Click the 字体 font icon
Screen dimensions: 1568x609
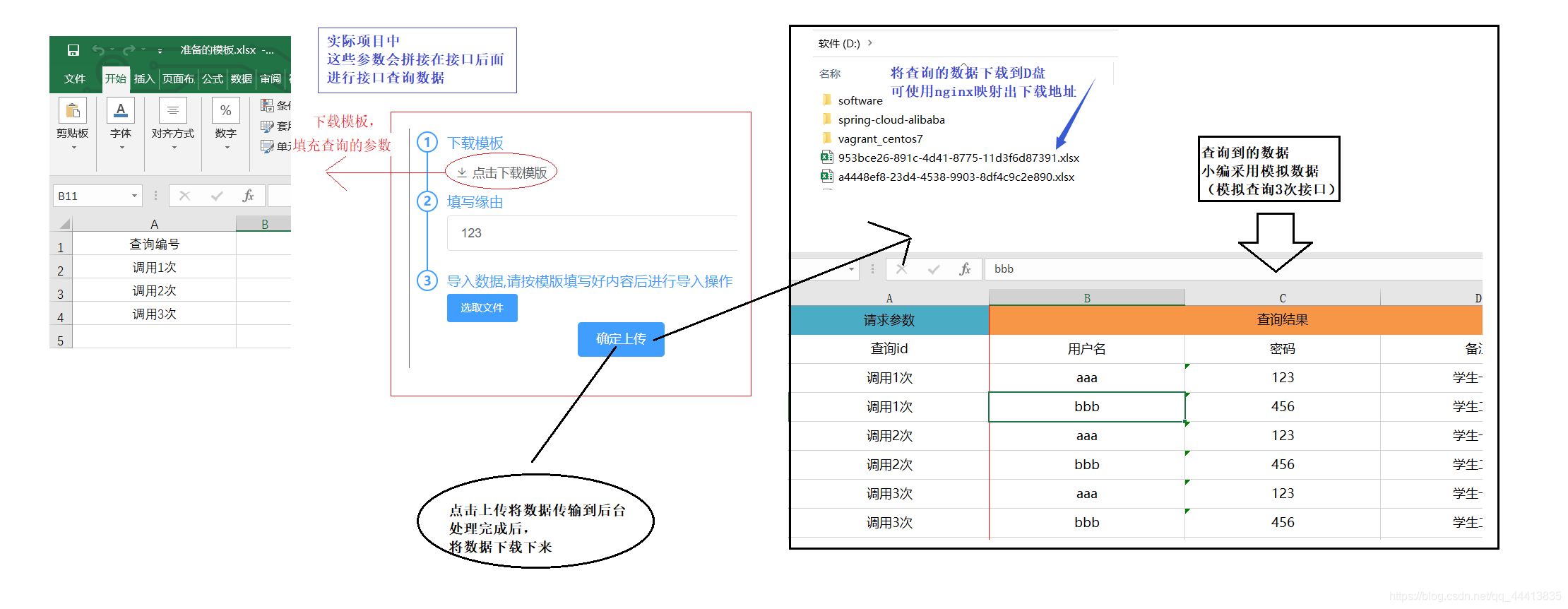coord(121,111)
